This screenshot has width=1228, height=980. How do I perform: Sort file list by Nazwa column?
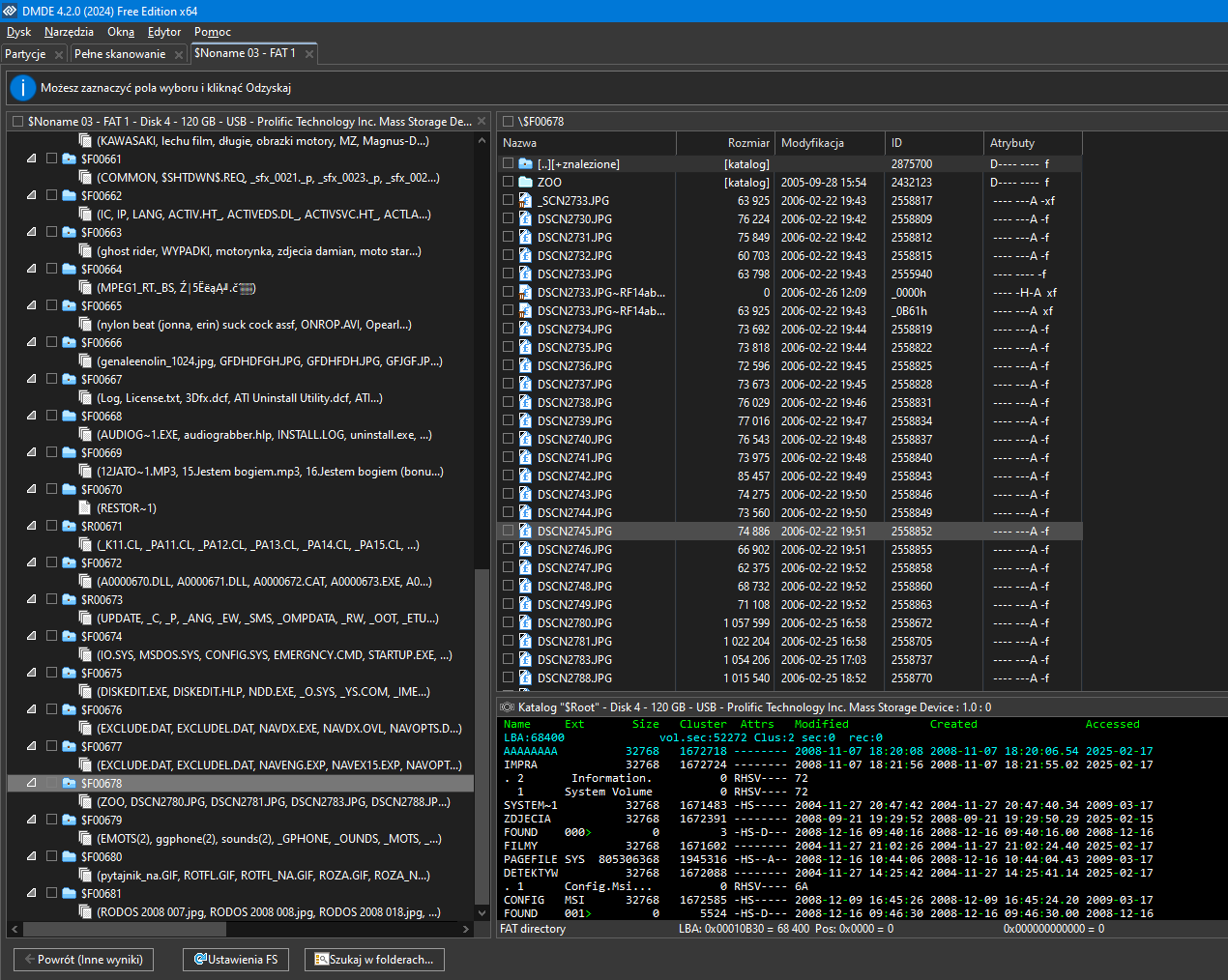pyautogui.click(x=586, y=143)
